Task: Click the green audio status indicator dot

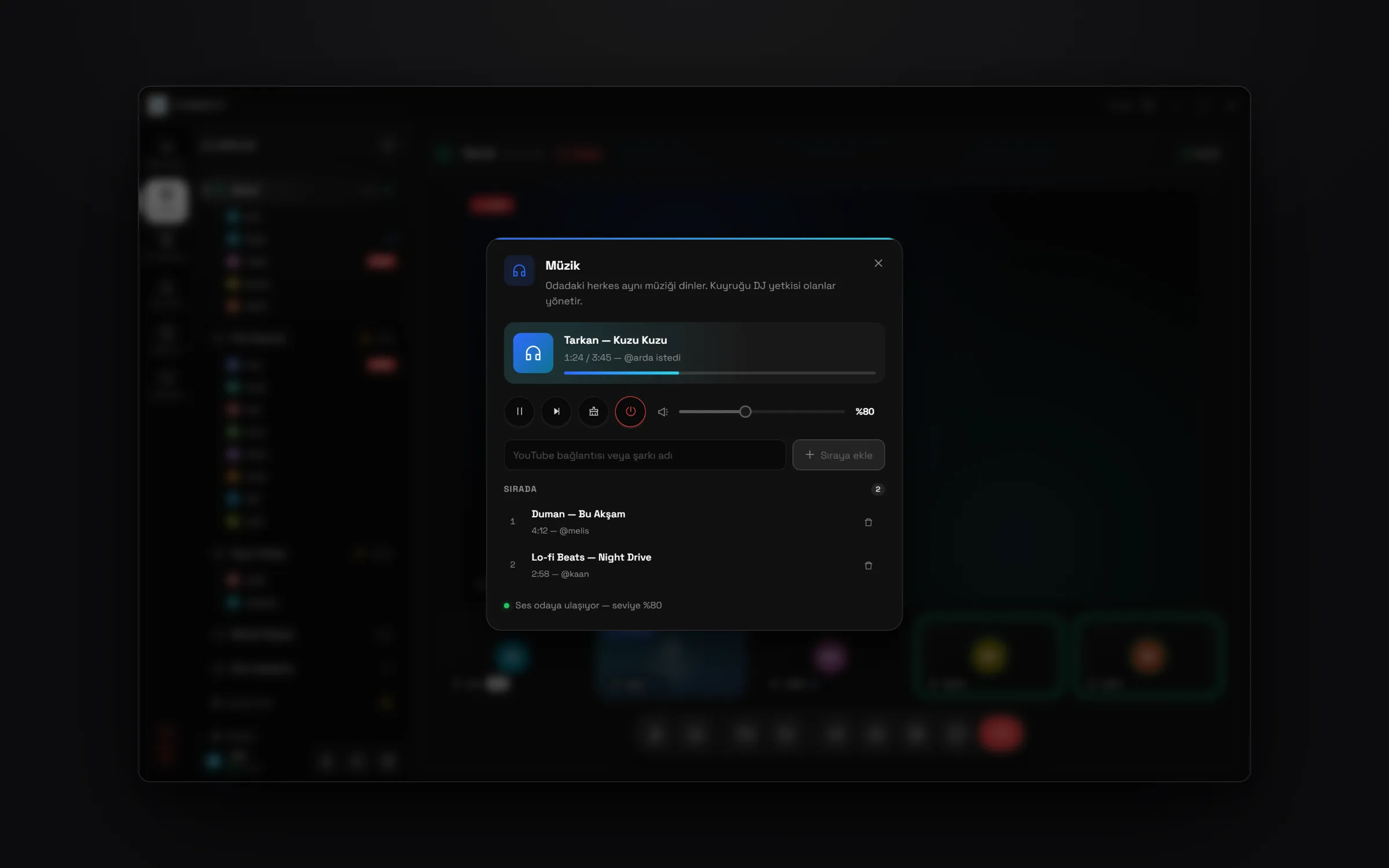Action: click(506, 605)
